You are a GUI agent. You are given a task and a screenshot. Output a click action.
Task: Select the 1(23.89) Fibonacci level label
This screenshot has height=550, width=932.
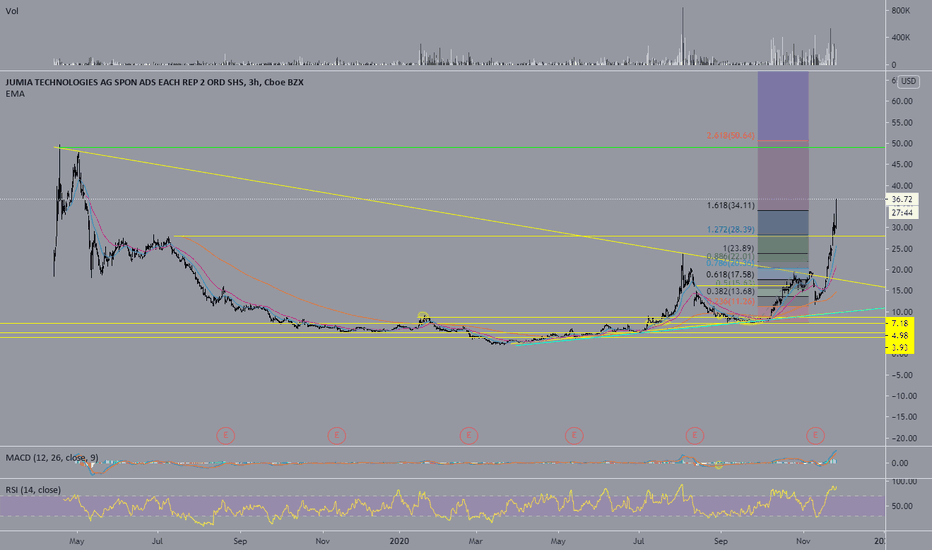[x=738, y=248]
